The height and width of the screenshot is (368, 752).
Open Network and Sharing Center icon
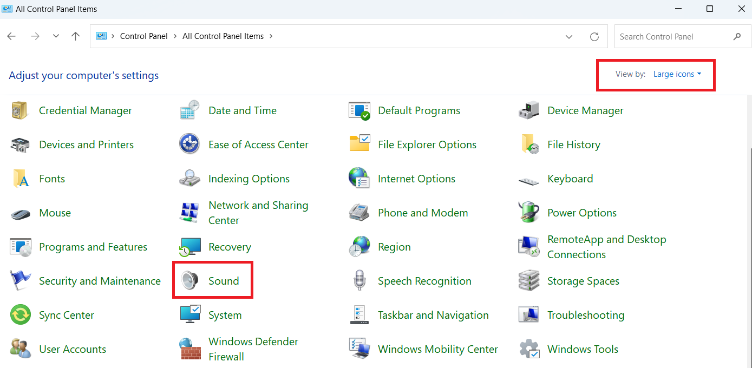pos(189,213)
